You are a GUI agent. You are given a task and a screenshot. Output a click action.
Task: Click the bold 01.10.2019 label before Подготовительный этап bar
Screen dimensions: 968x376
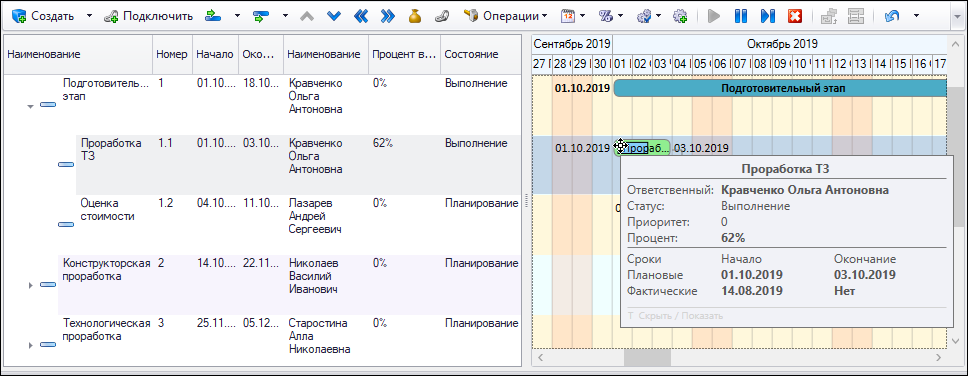pyautogui.click(x=582, y=88)
